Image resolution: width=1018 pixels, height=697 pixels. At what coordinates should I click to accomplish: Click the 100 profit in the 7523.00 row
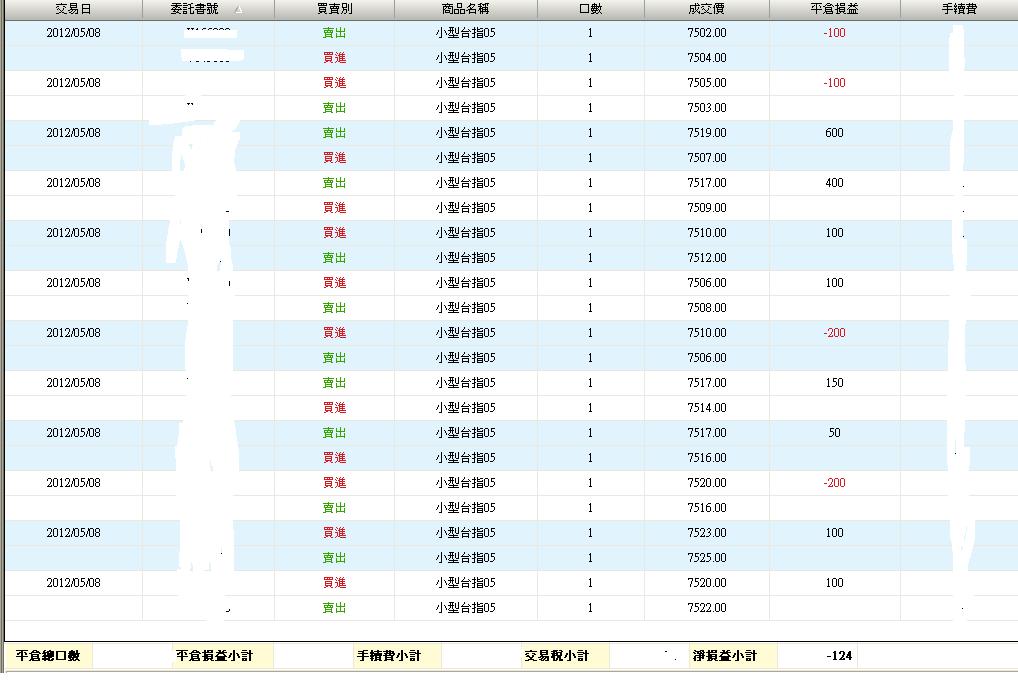834,533
